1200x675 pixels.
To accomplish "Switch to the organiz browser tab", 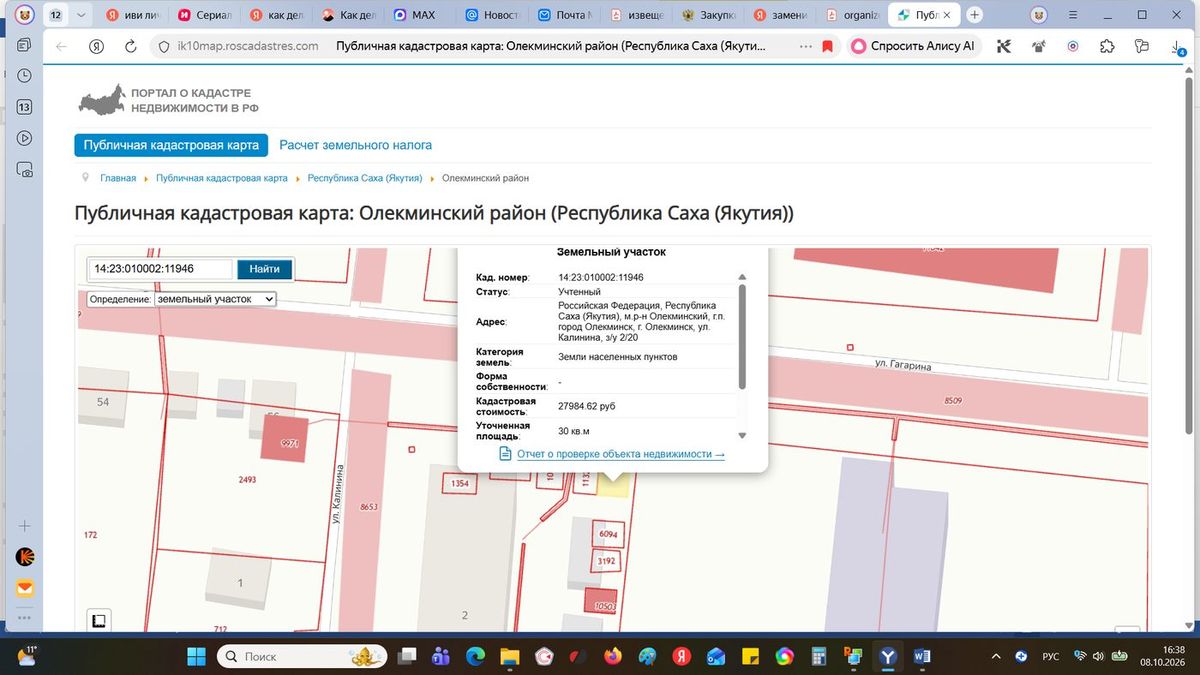I will pyautogui.click(x=852, y=15).
